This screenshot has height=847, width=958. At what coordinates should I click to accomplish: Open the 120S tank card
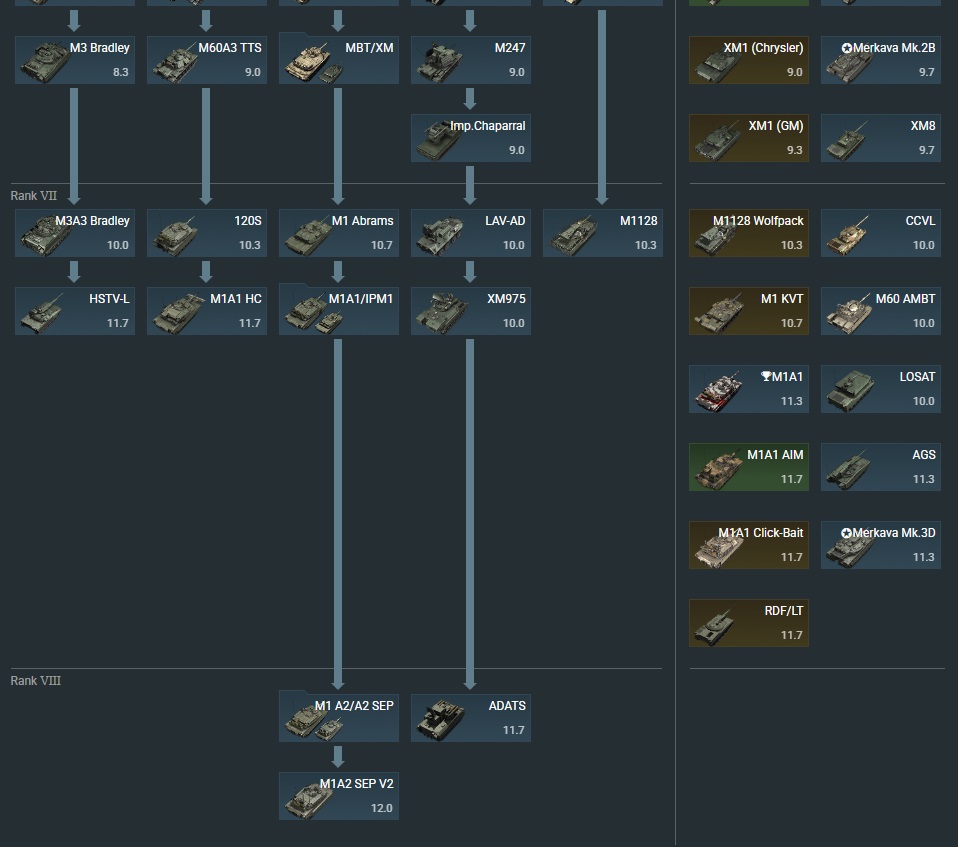coord(207,232)
